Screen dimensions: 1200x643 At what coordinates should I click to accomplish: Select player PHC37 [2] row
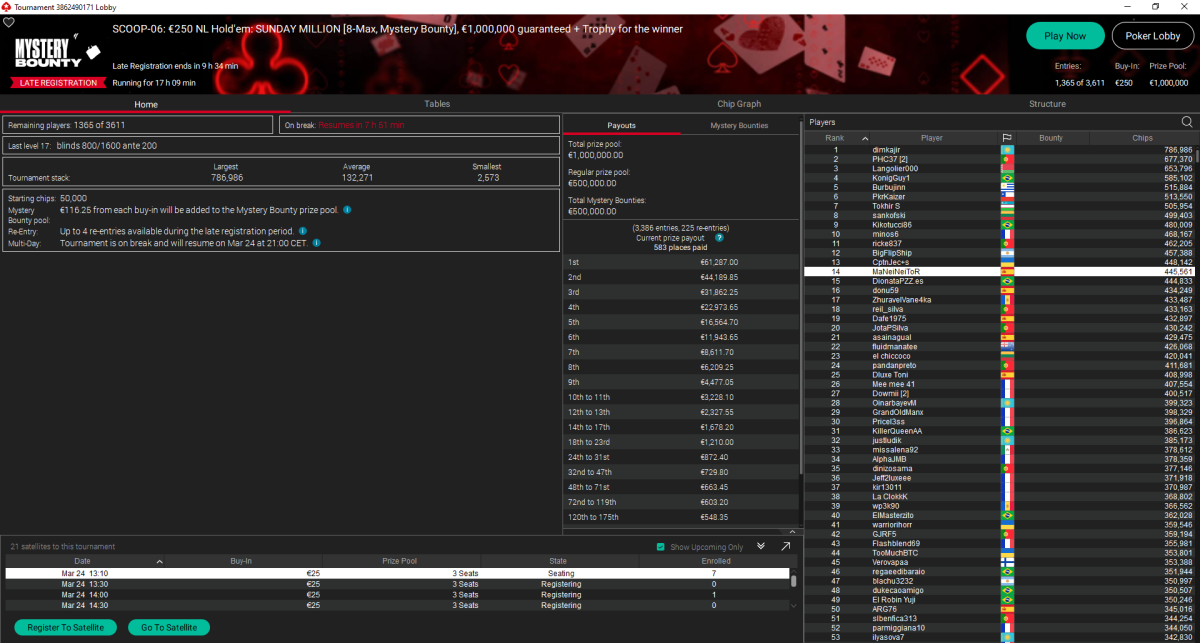tap(1000, 159)
